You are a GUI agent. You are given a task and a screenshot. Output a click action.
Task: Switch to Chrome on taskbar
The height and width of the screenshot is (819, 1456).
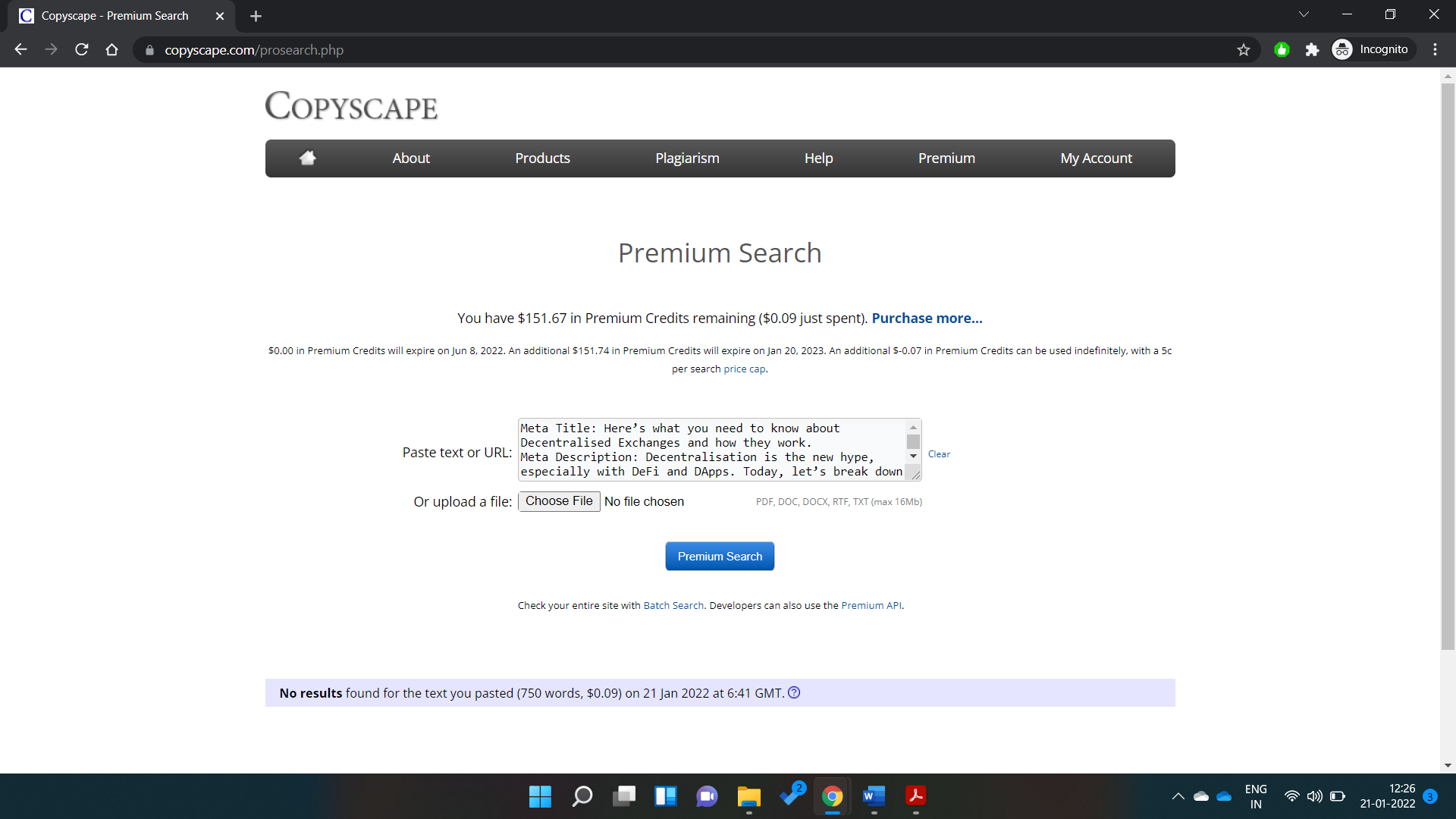point(833,796)
